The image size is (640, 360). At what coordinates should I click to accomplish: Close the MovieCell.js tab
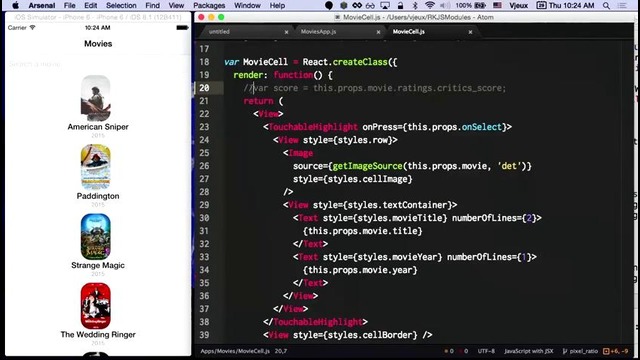click(470, 32)
